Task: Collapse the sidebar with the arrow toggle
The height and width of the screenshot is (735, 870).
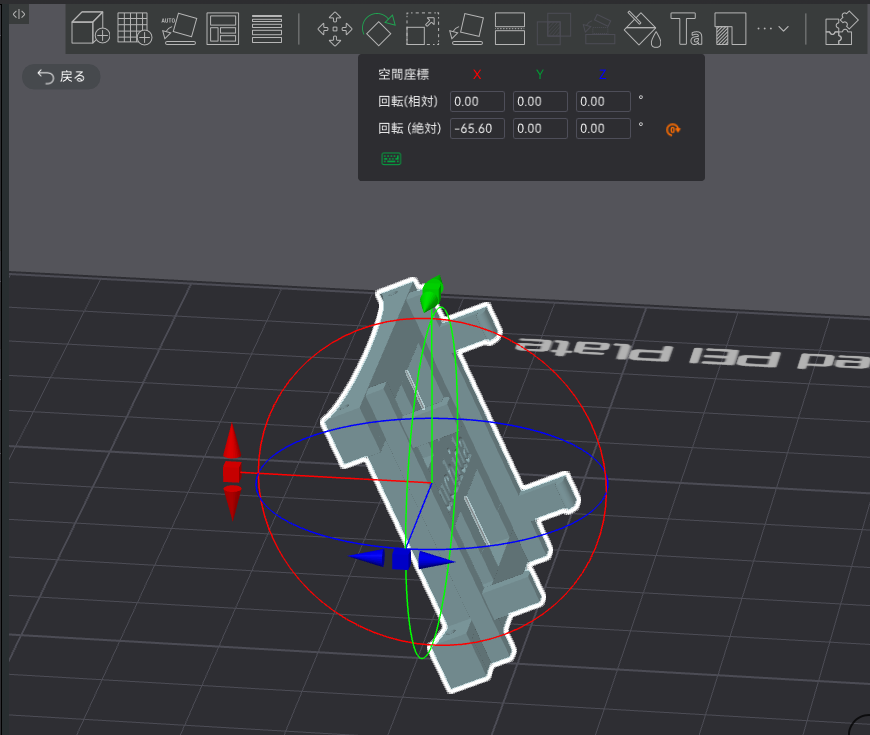Action: click(20, 13)
